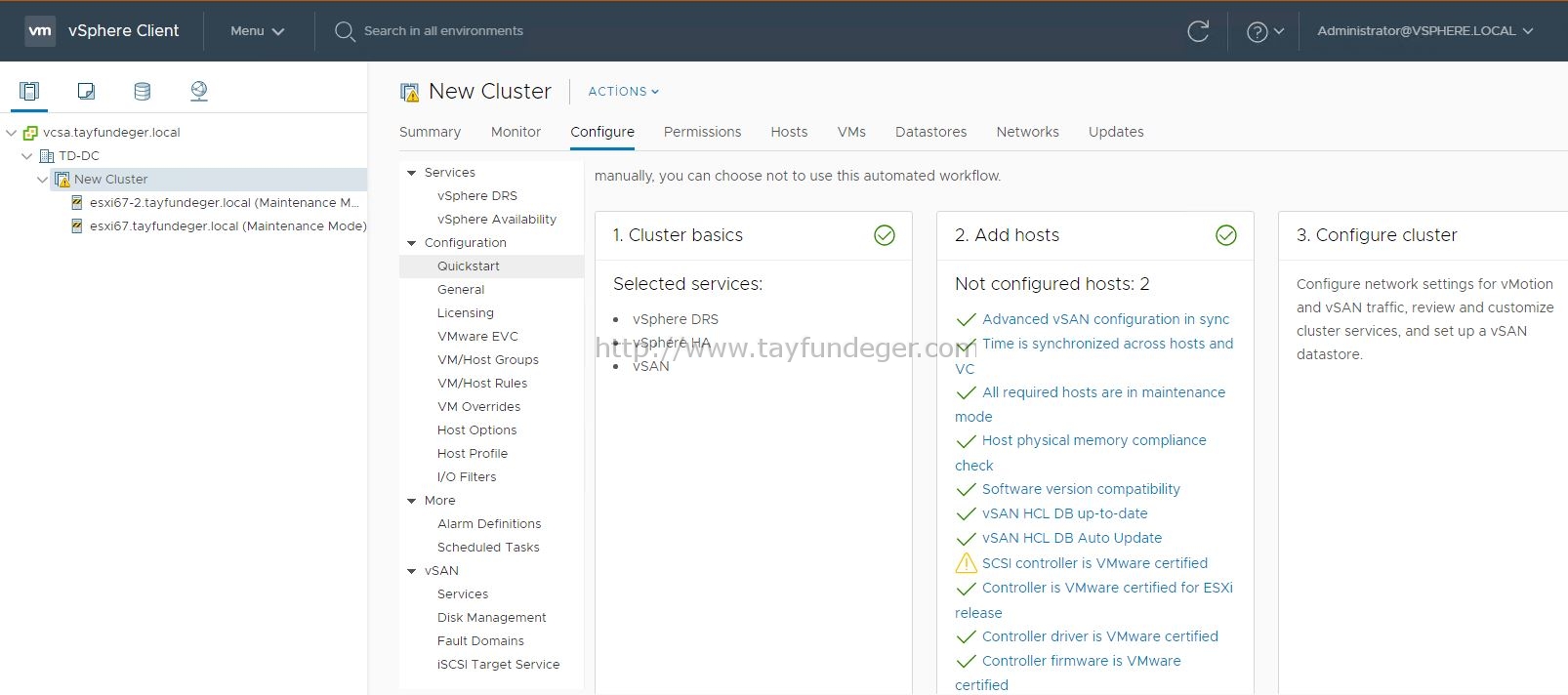This screenshot has height=695, width=1568.
Task: Collapse the TD-DC datacenter node
Action: (x=27, y=156)
